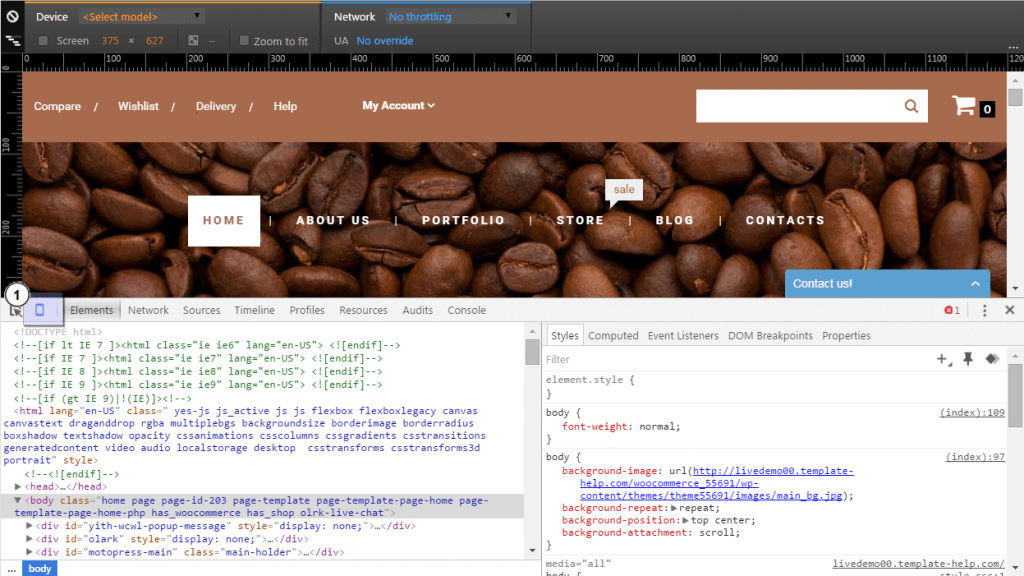The height and width of the screenshot is (576, 1024).
Task: Click the Styles Filter input field
Action: [x=738, y=359]
